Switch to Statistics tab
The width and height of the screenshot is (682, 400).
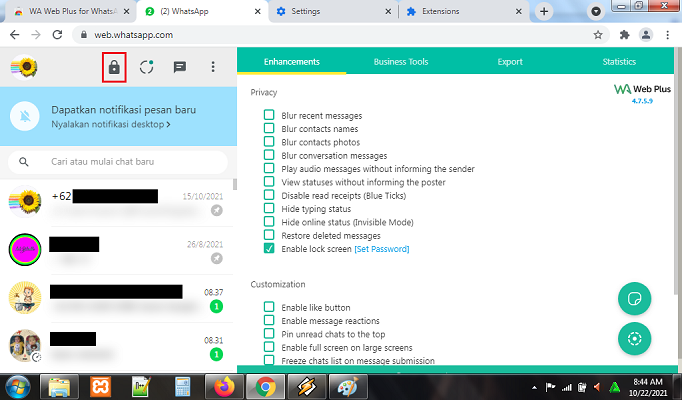(619, 62)
